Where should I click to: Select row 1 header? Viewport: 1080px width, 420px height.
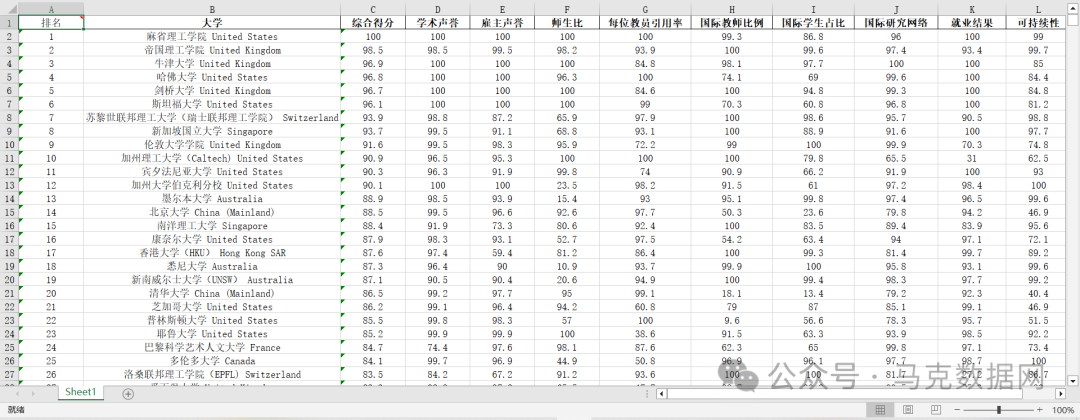[9, 22]
